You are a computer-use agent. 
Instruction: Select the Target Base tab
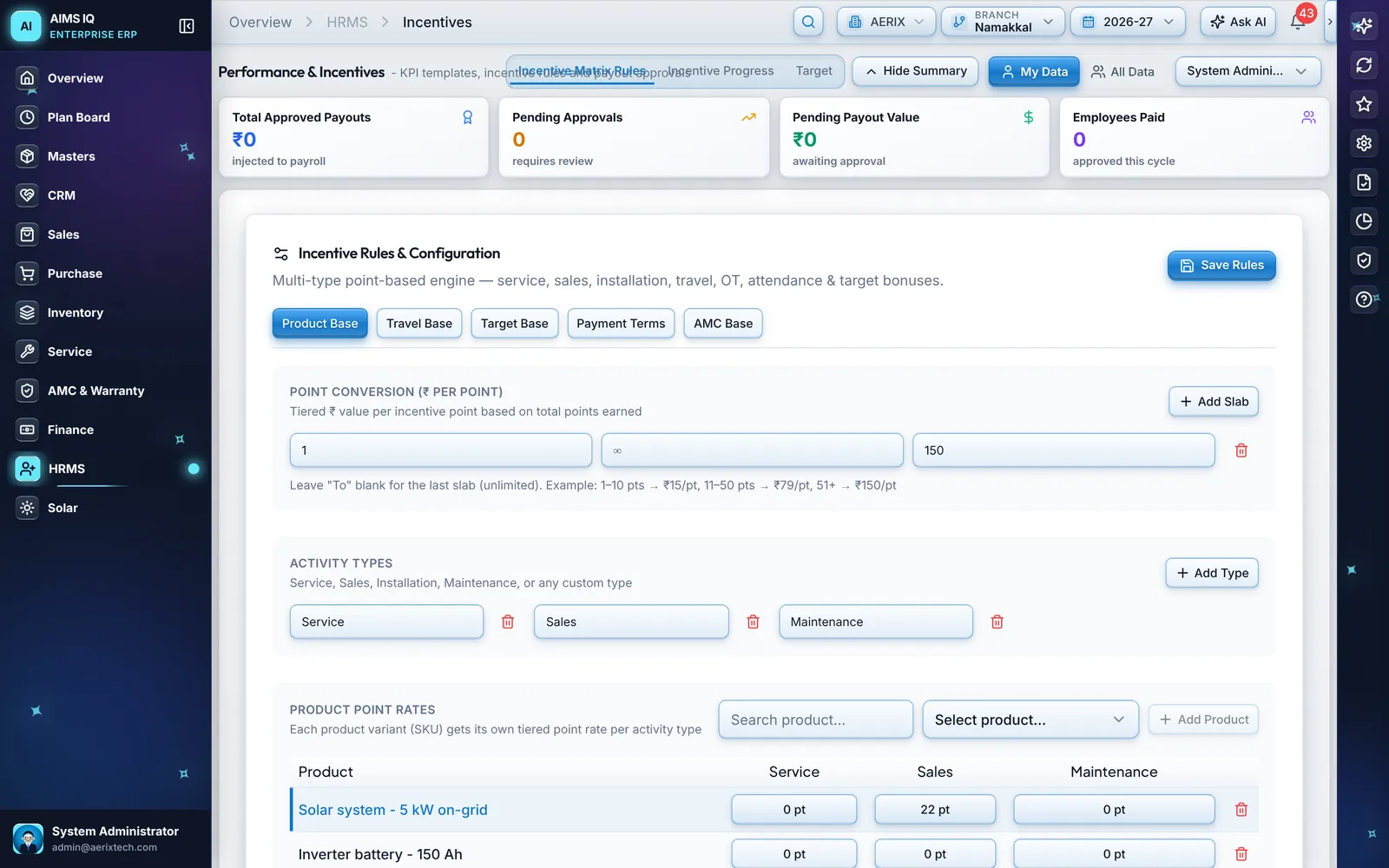coord(514,324)
